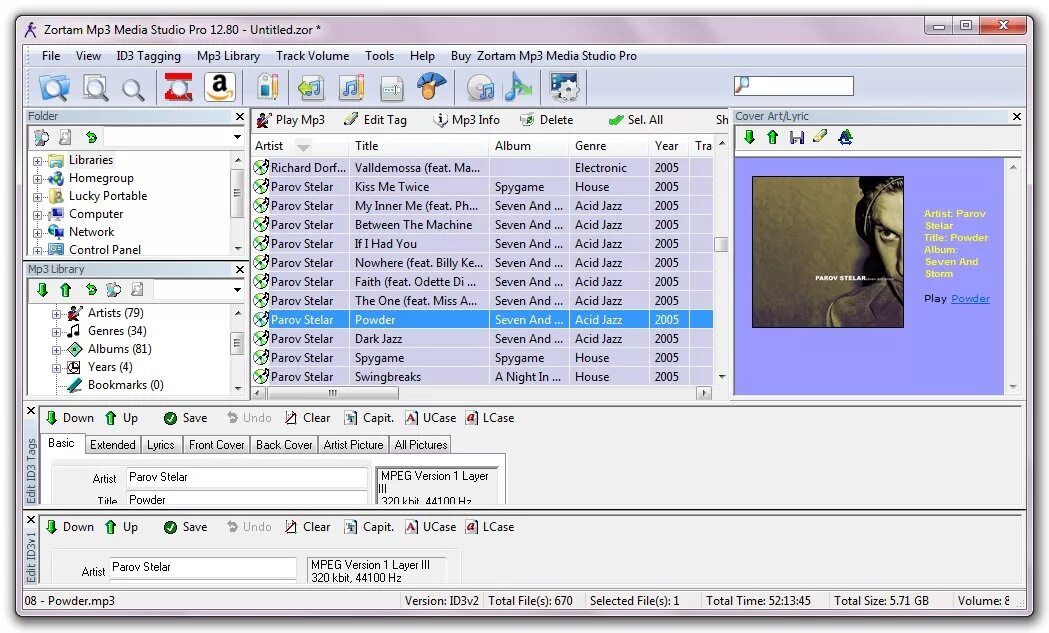Image resolution: width=1049 pixels, height=633 pixels.
Task: Click the Mp3 Library tree scrollbar thumb
Action: pyautogui.click(x=237, y=343)
